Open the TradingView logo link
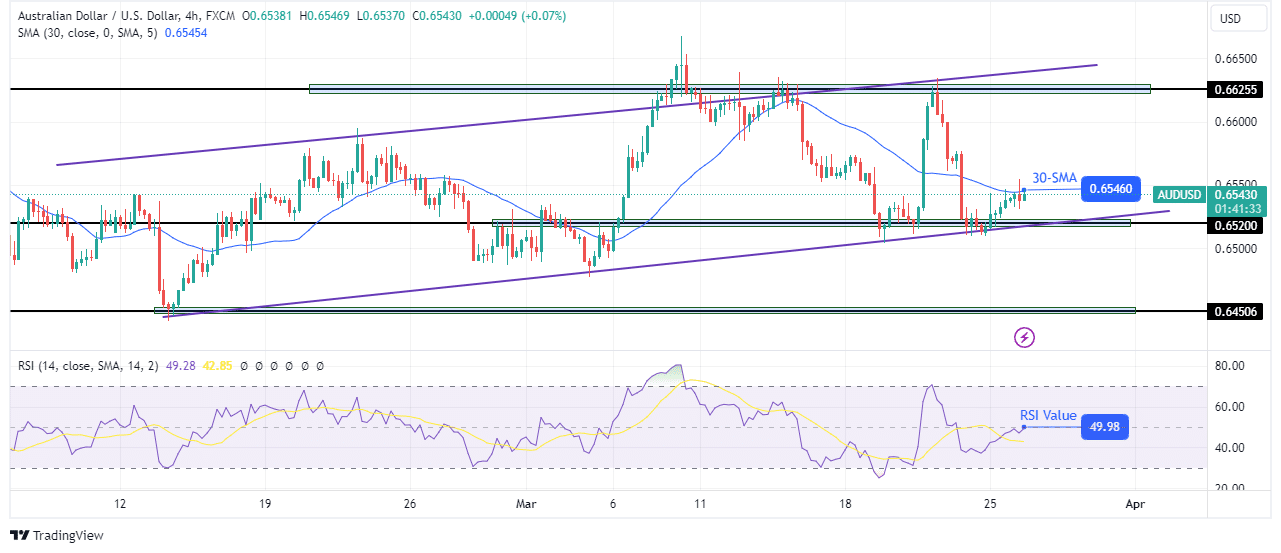This screenshot has height=553, width=1281. [x=57, y=535]
